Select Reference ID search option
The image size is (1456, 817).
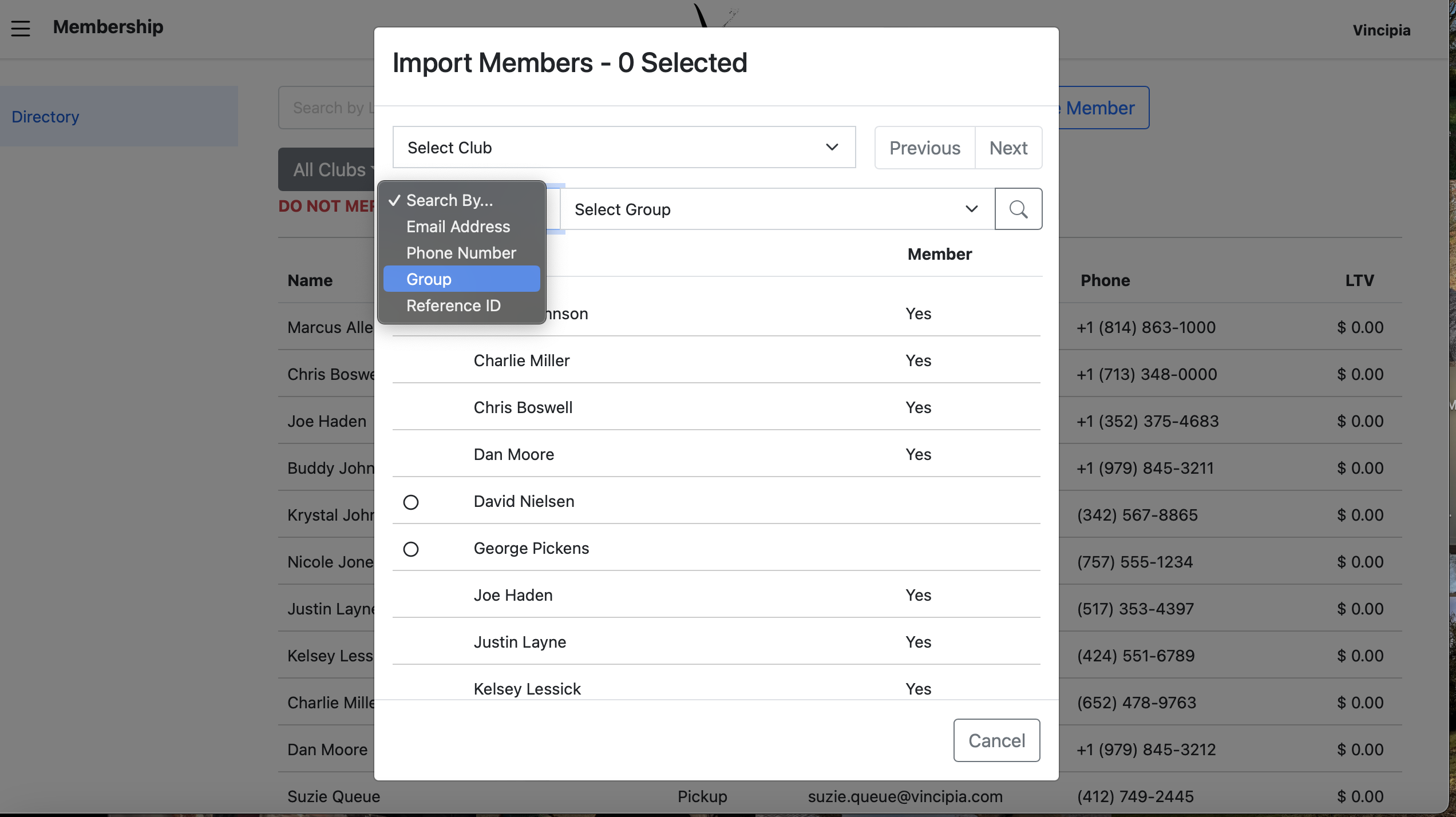(453, 306)
